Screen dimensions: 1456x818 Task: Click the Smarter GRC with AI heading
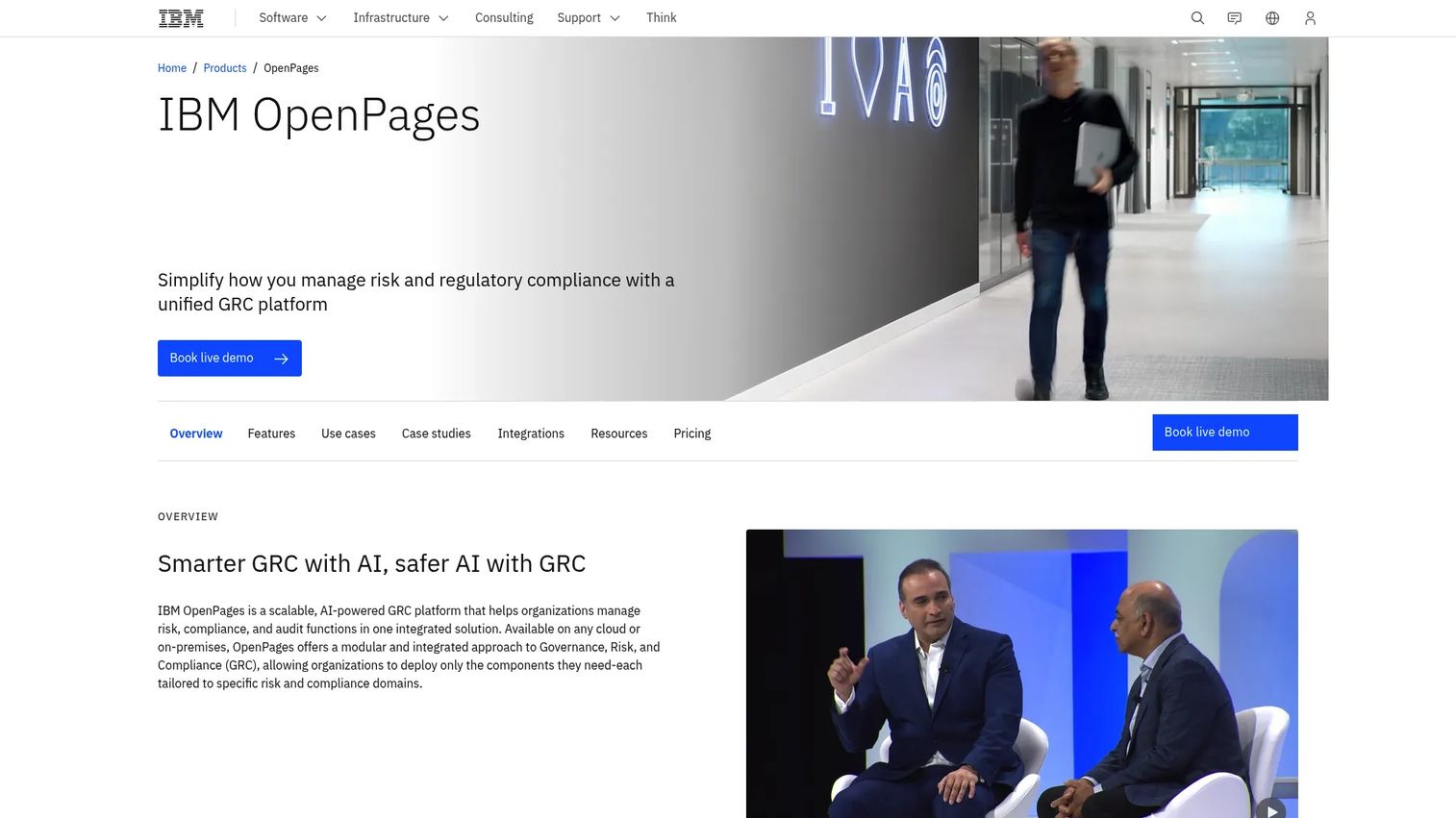click(x=372, y=563)
